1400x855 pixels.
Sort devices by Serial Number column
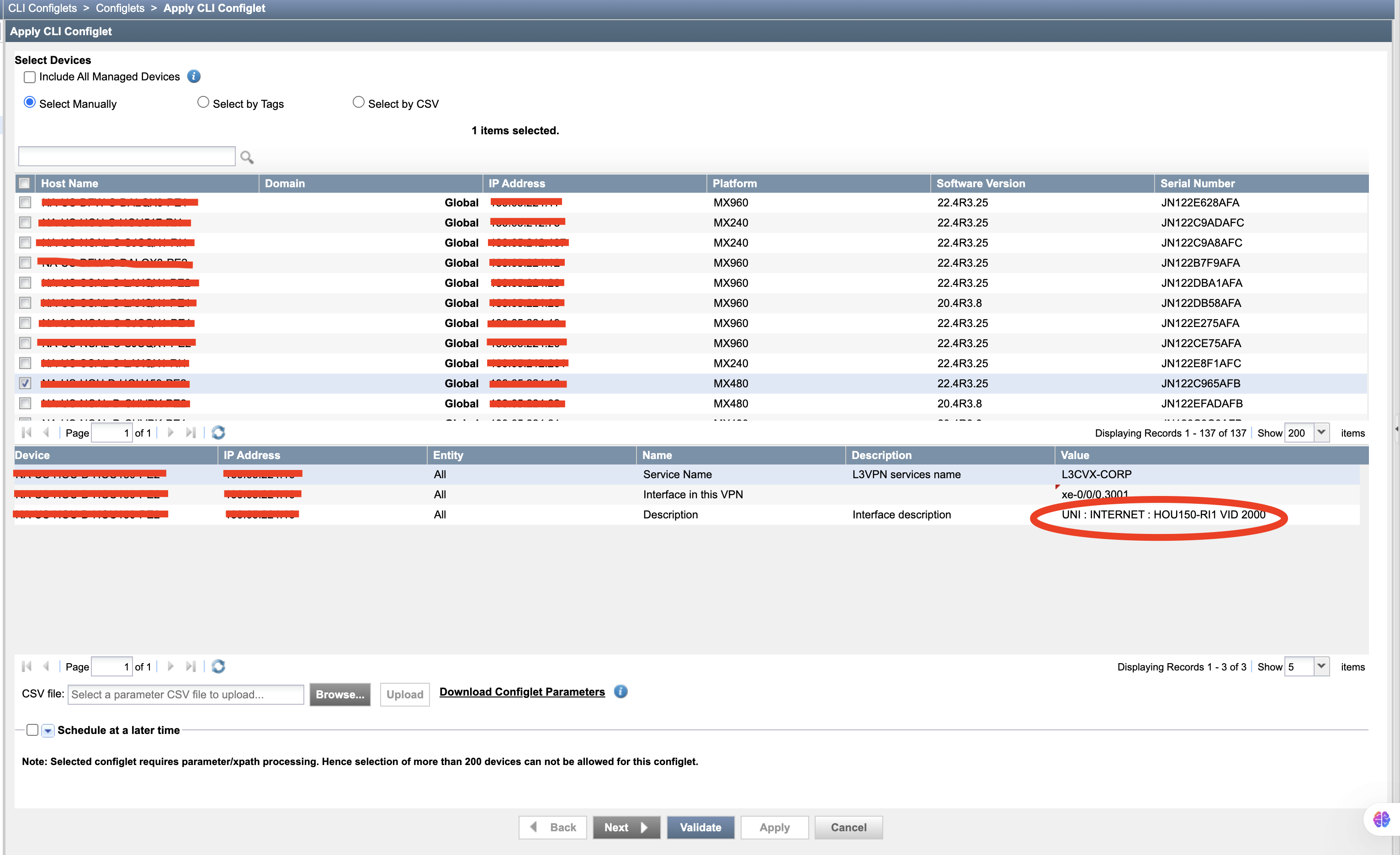(1262, 183)
